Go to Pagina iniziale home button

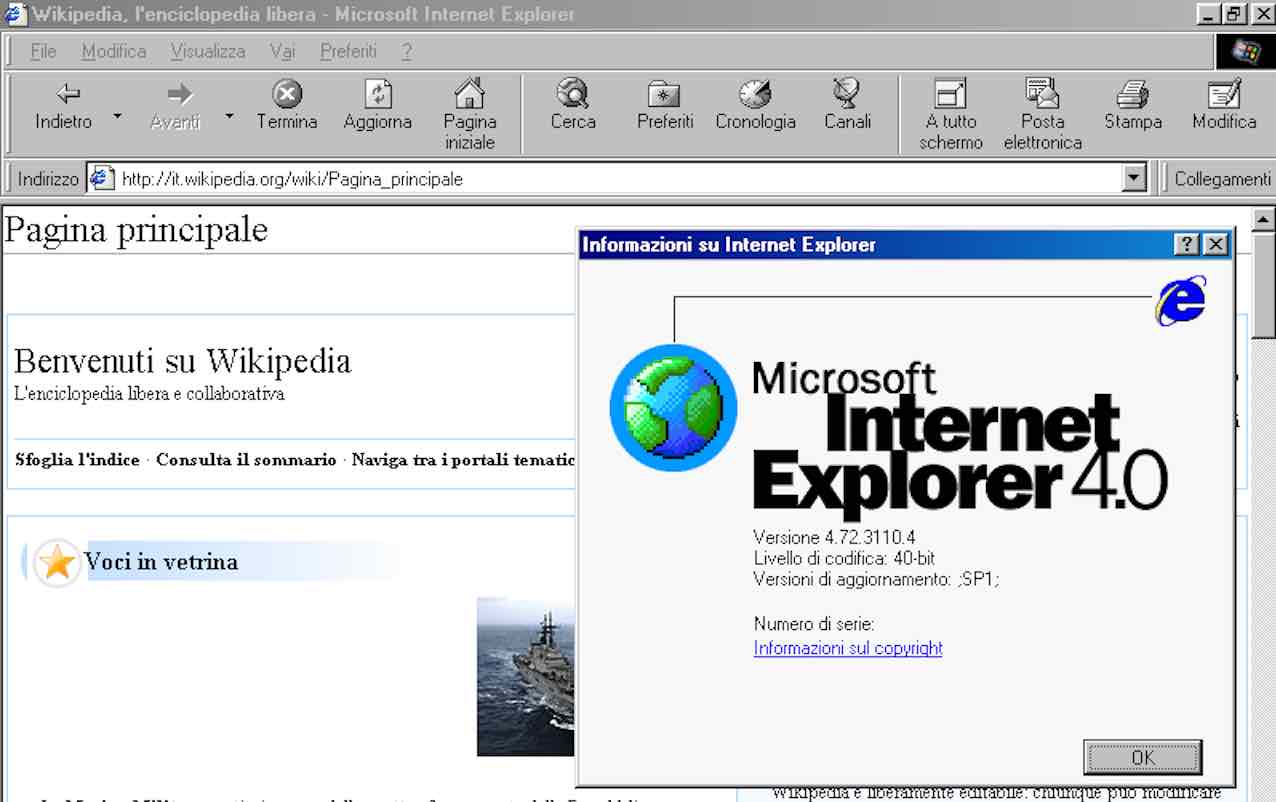470,115
